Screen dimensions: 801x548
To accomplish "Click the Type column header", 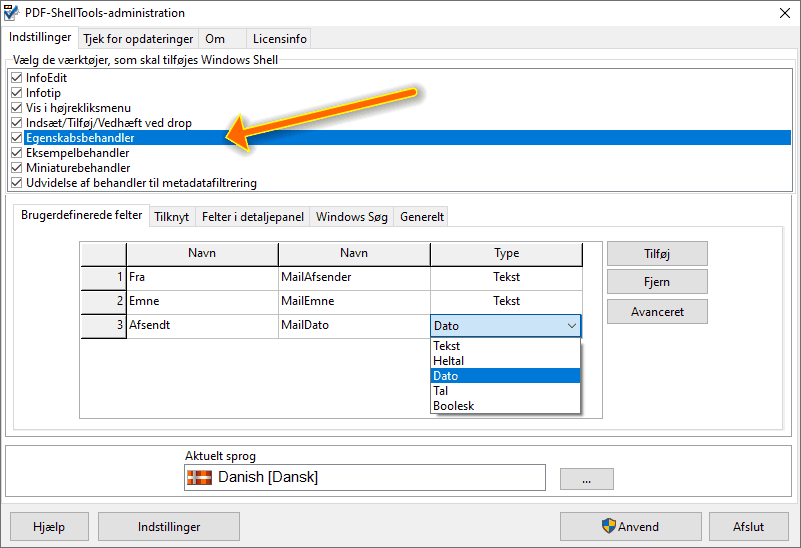I will pyautogui.click(x=506, y=254).
